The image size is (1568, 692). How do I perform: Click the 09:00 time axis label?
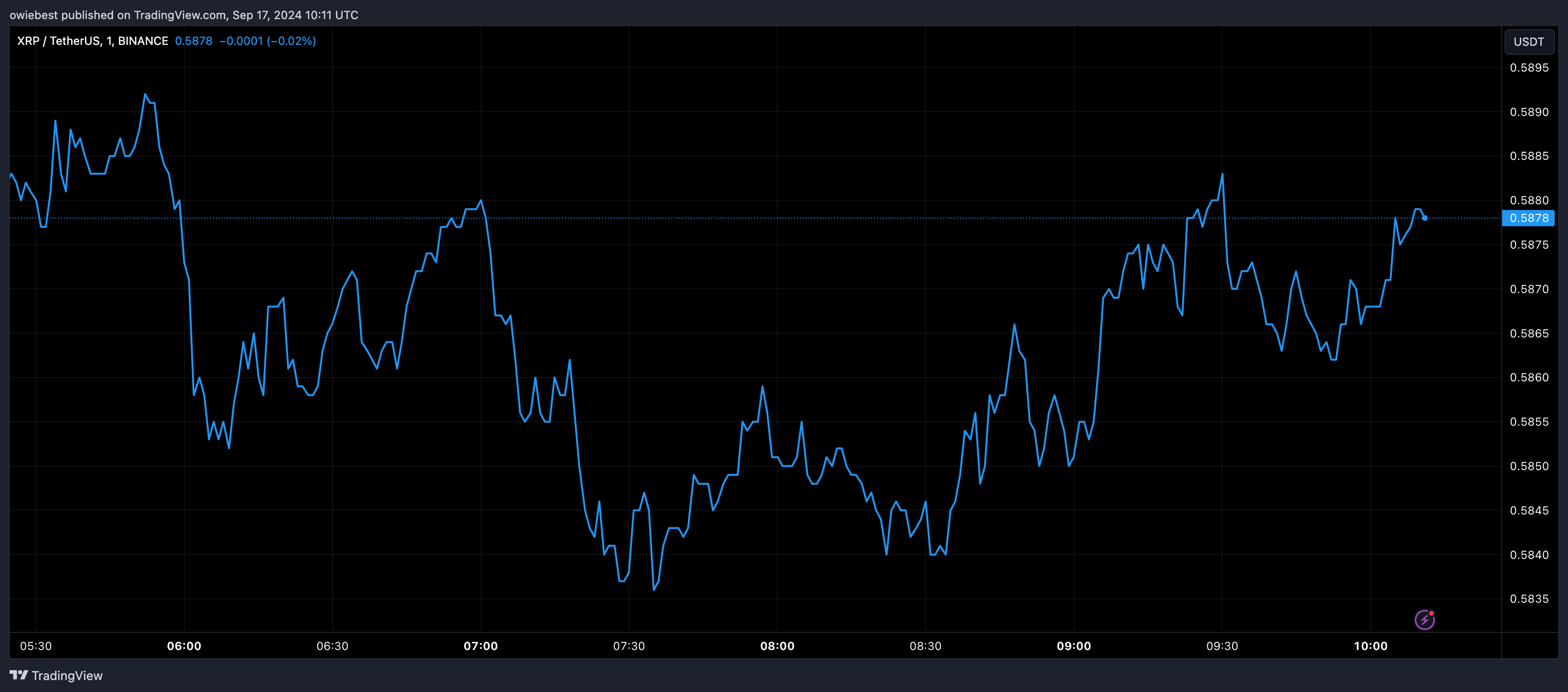pyautogui.click(x=1074, y=646)
